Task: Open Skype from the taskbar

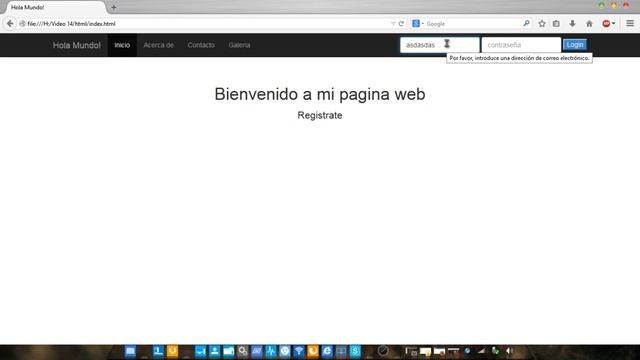Action: pyautogui.click(x=355, y=351)
